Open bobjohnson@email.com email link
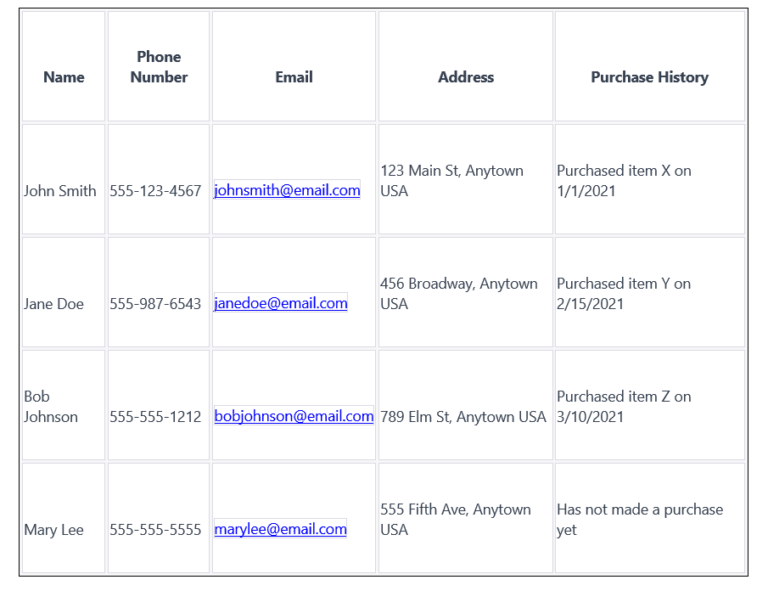 [293, 417]
